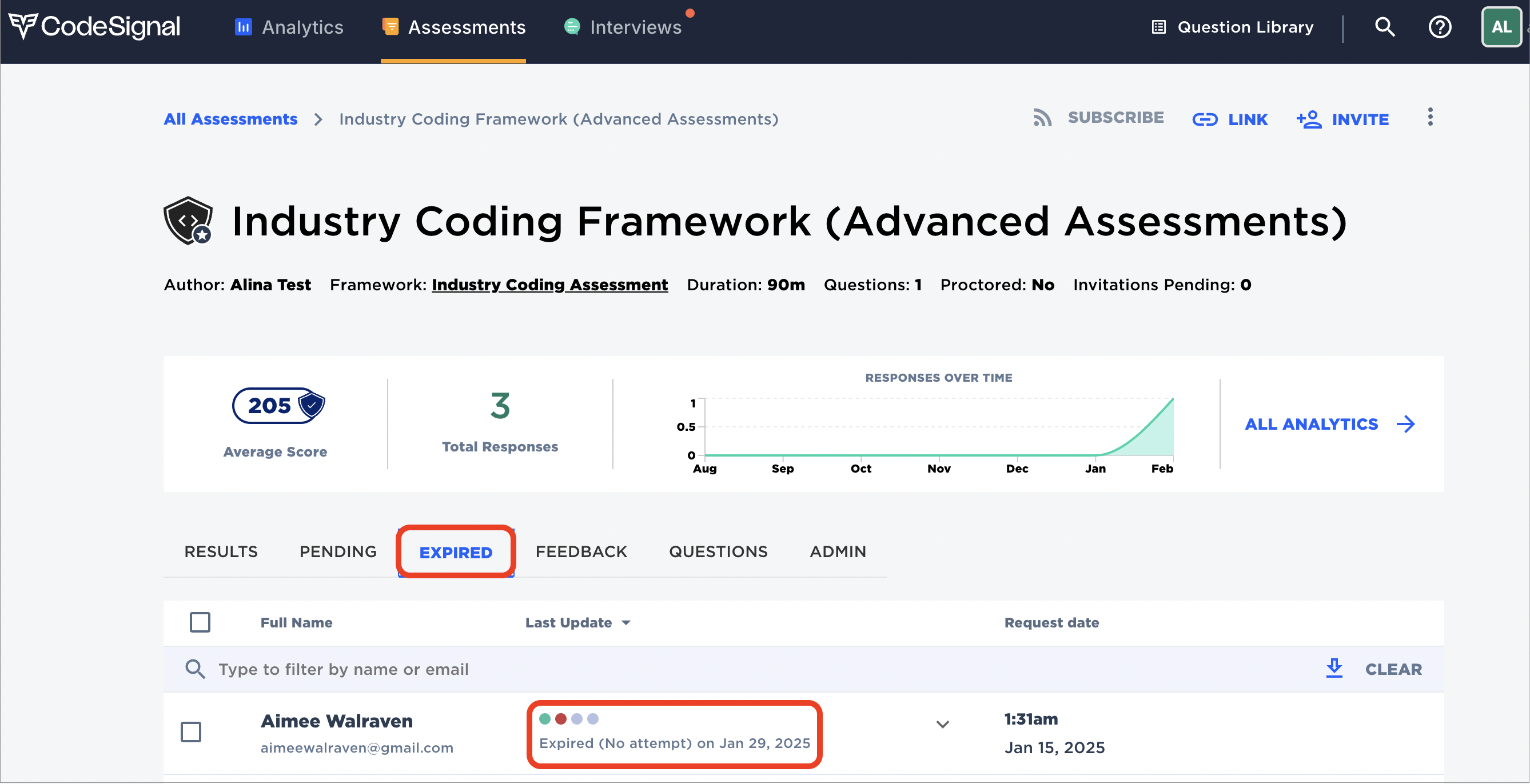Image resolution: width=1530 pixels, height=784 pixels.
Task: Click the green status dot for Aimee
Action: [545, 719]
